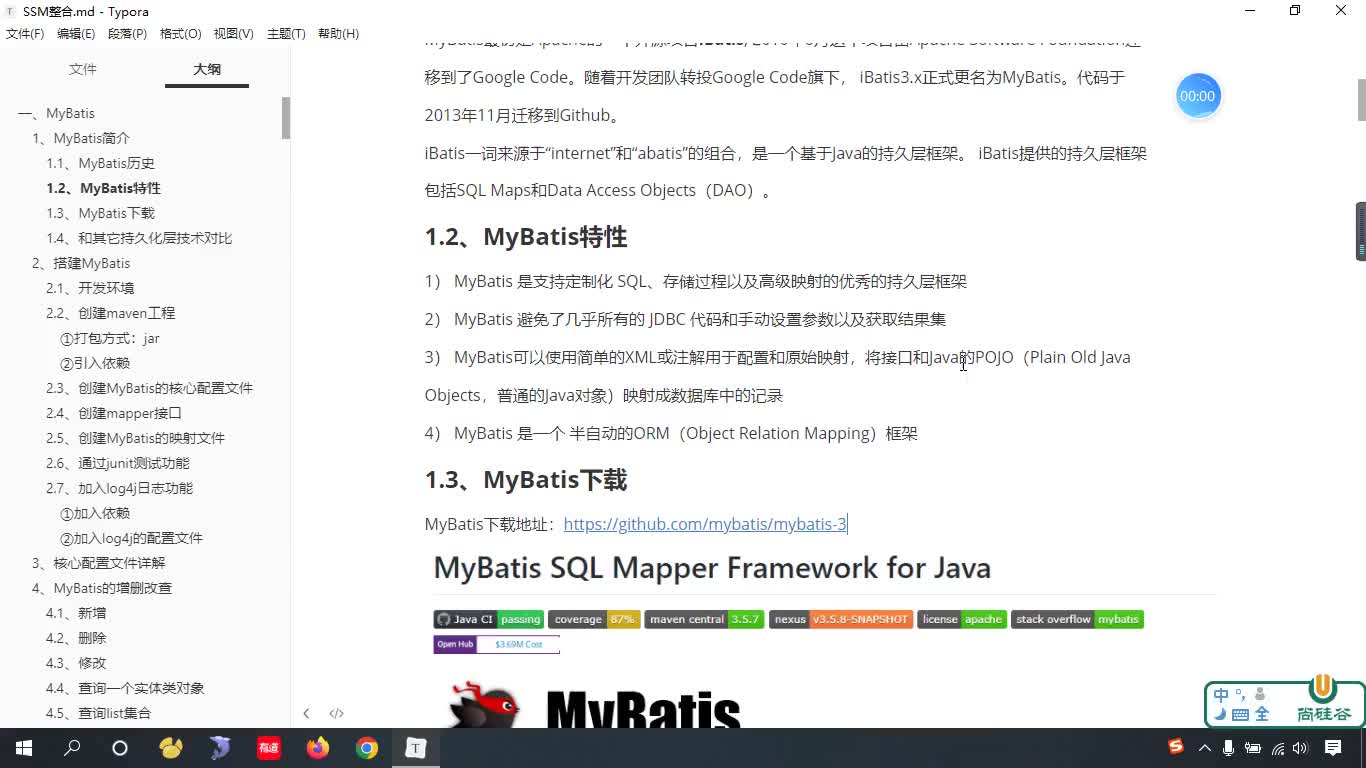1366x768 pixels.
Task: Open the IME soft keyboard icon
Action: point(1240,714)
